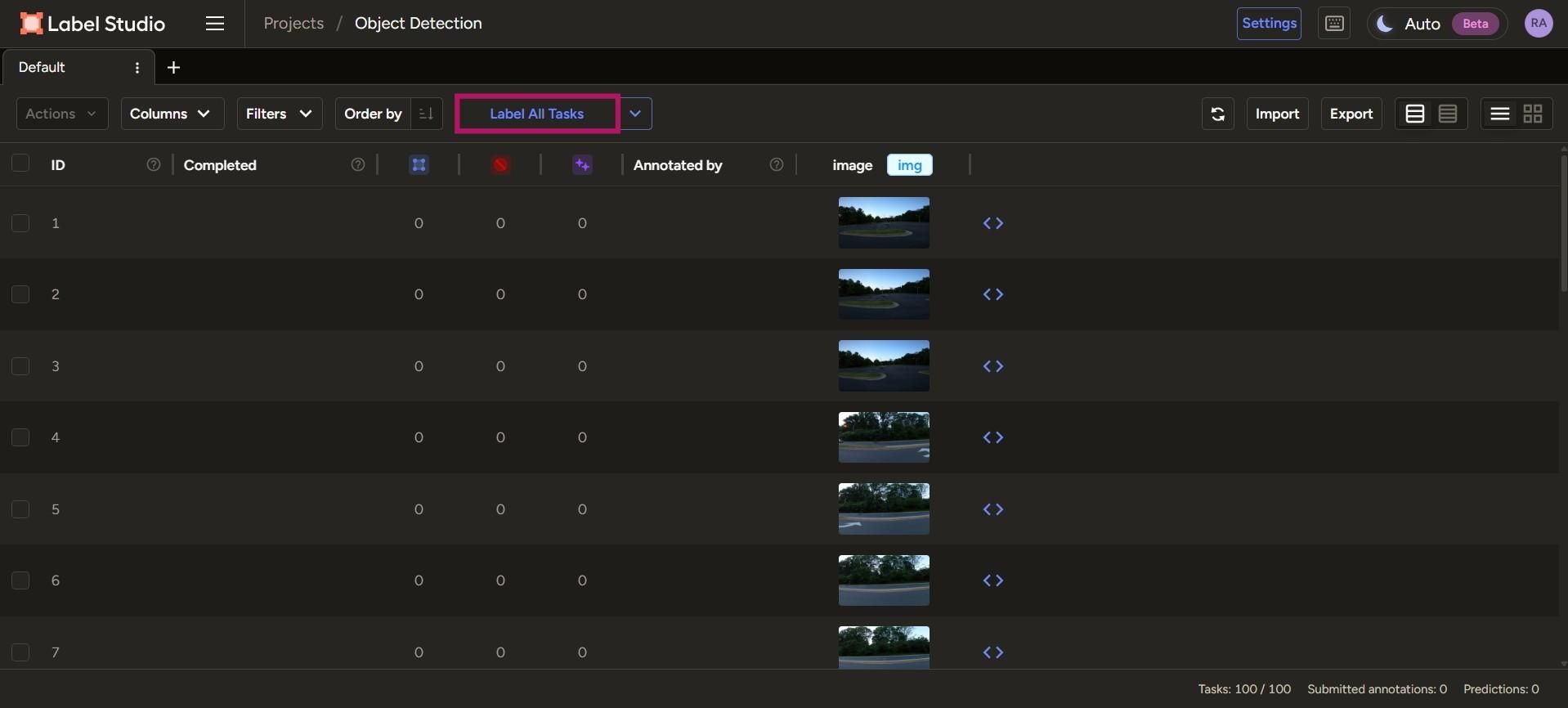Show help for Completed column
This screenshot has width=1568, height=708.
click(x=358, y=165)
